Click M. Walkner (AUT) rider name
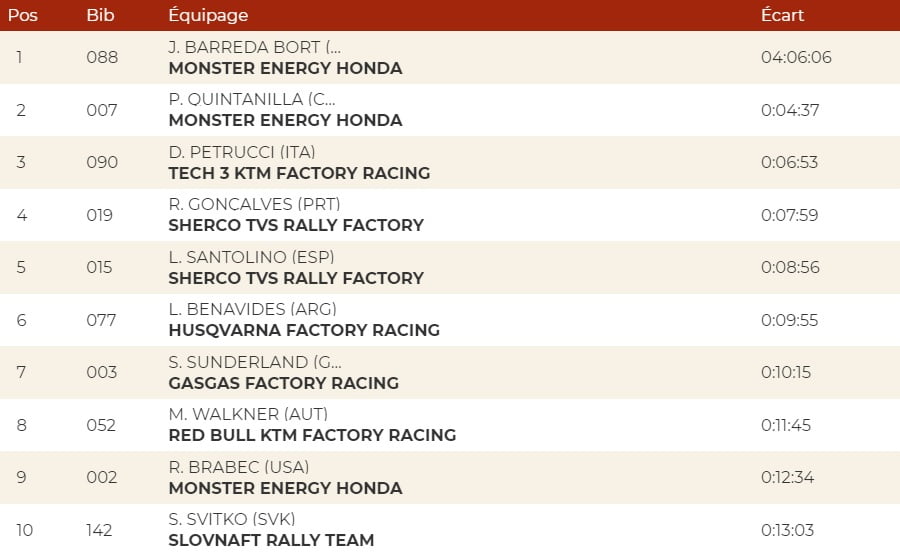Viewport: 900px width, 555px height. click(248, 414)
